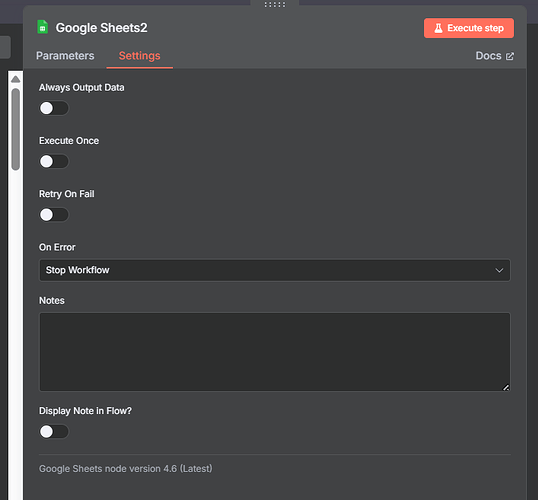This screenshot has width=538, height=500.
Task: Run the Execute step button
Action: [469, 28]
